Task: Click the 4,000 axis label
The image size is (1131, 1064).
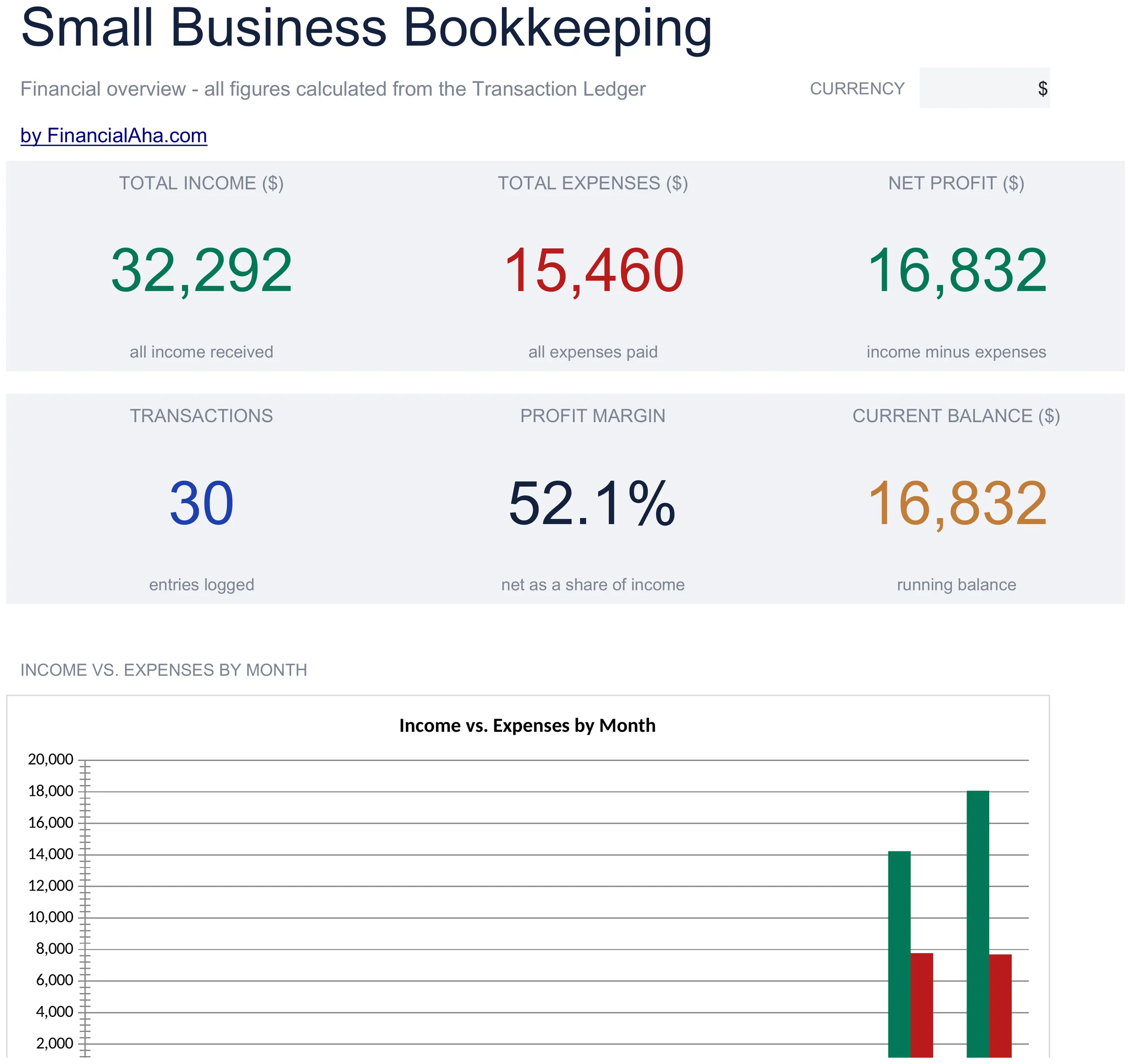Action: [55, 1012]
